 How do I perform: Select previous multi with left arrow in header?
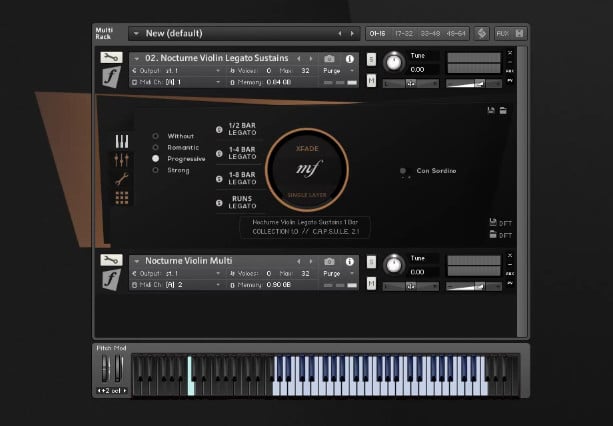click(339, 34)
